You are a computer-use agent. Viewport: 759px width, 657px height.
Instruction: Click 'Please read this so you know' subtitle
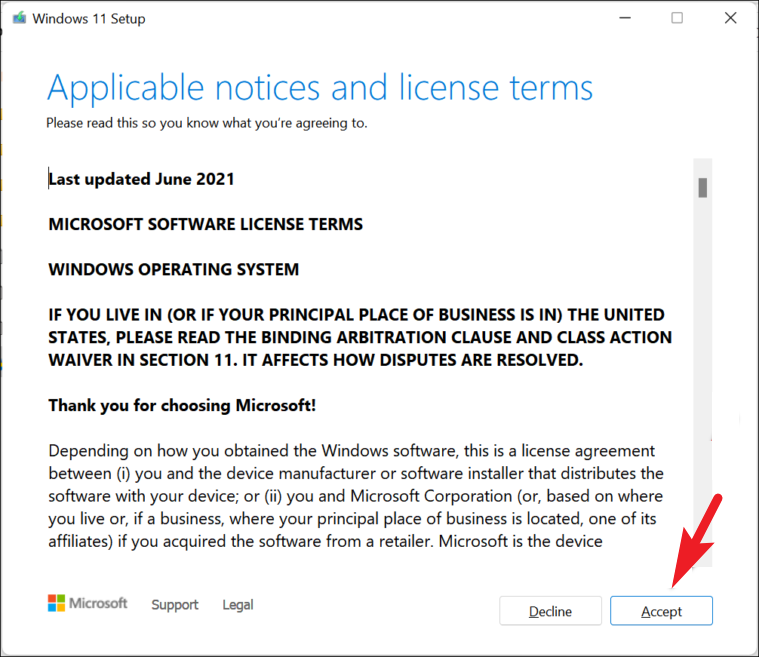click(x=207, y=123)
